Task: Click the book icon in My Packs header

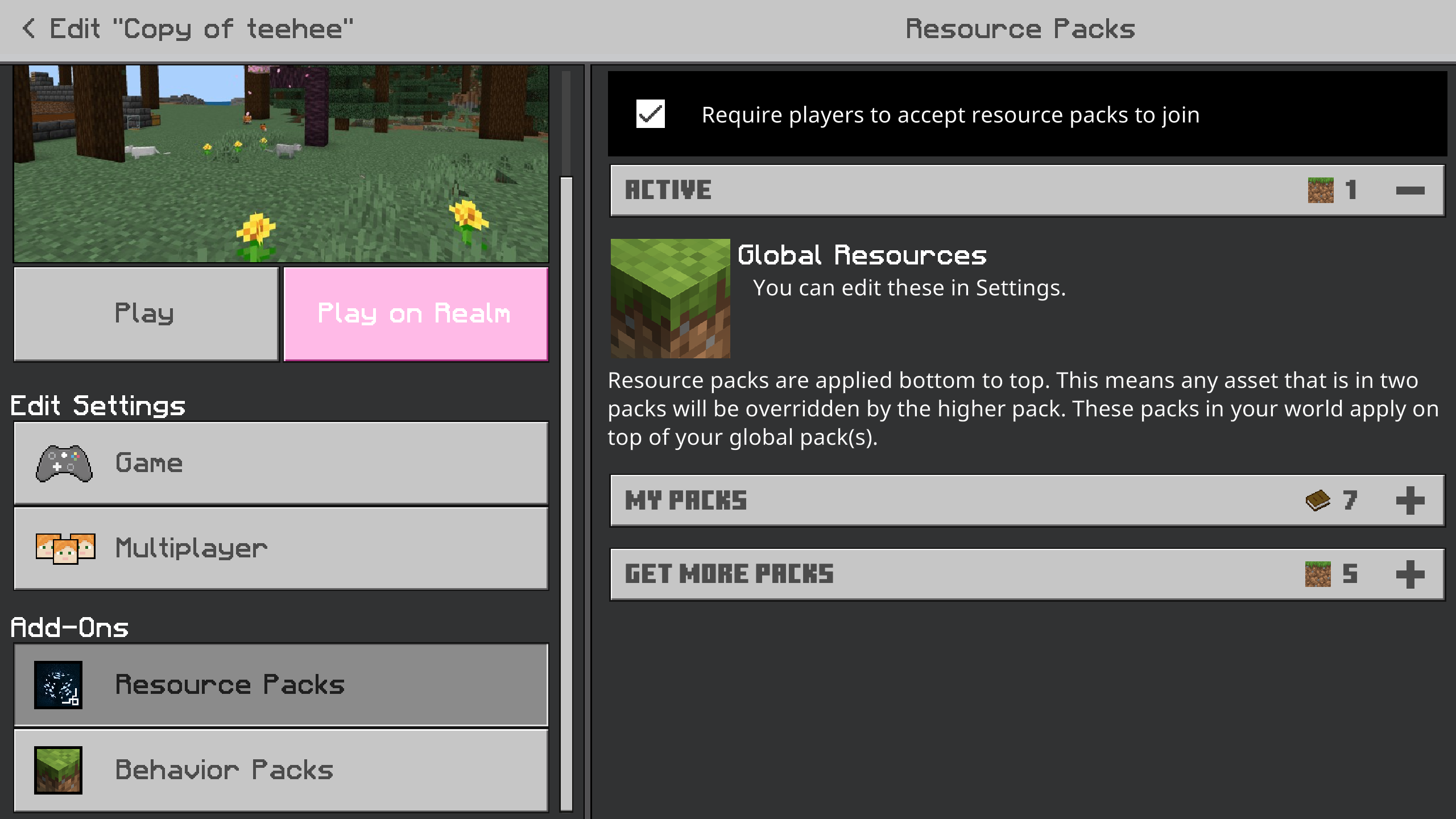Action: pyautogui.click(x=1317, y=500)
